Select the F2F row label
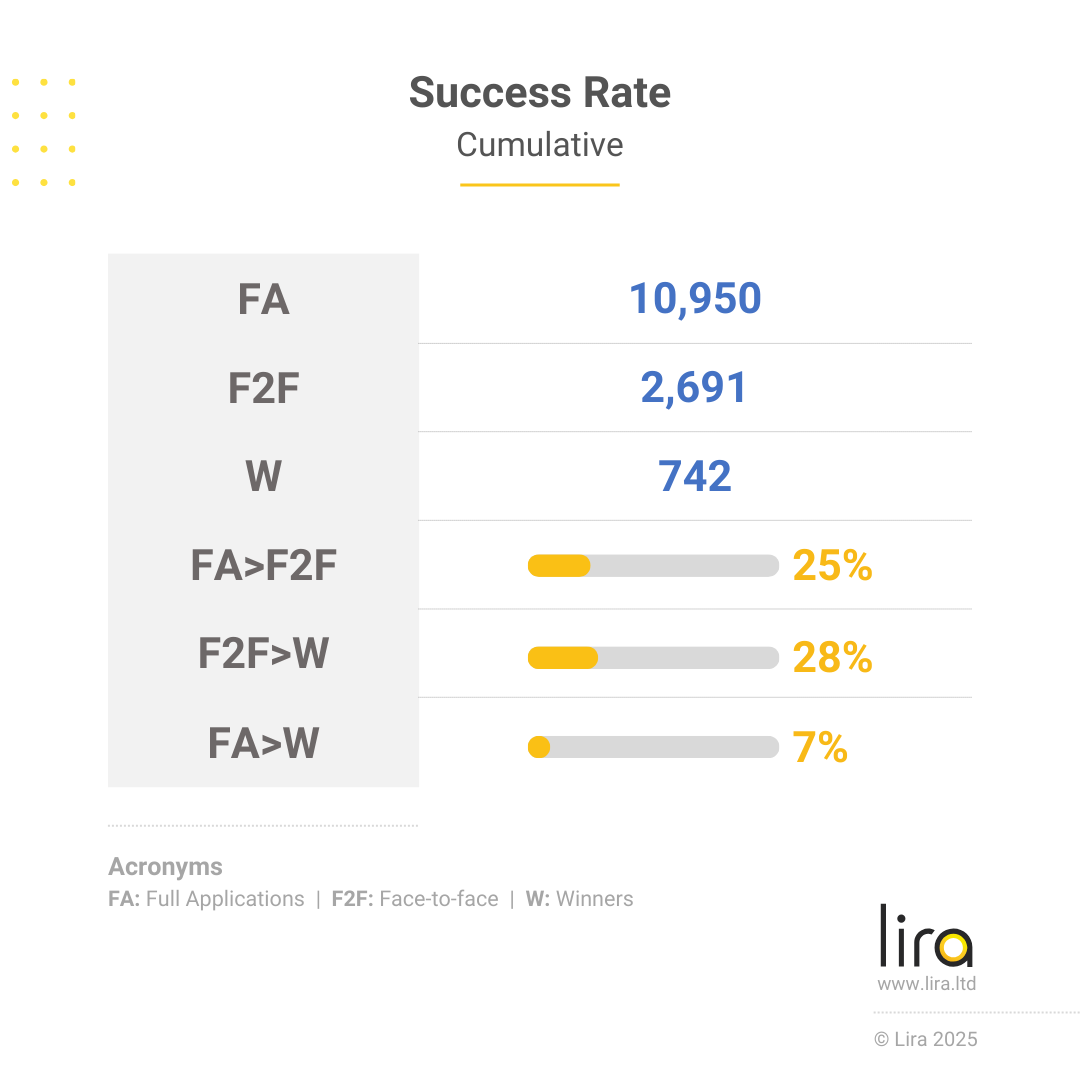 [x=263, y=388]
